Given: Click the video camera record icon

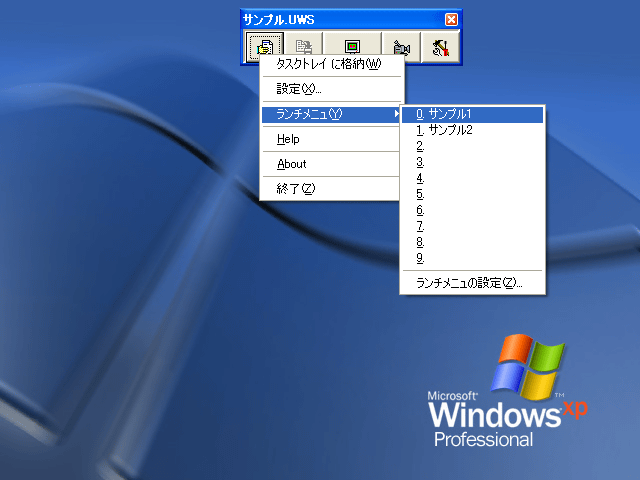Looking at the screenshot, I should [400, 46].
